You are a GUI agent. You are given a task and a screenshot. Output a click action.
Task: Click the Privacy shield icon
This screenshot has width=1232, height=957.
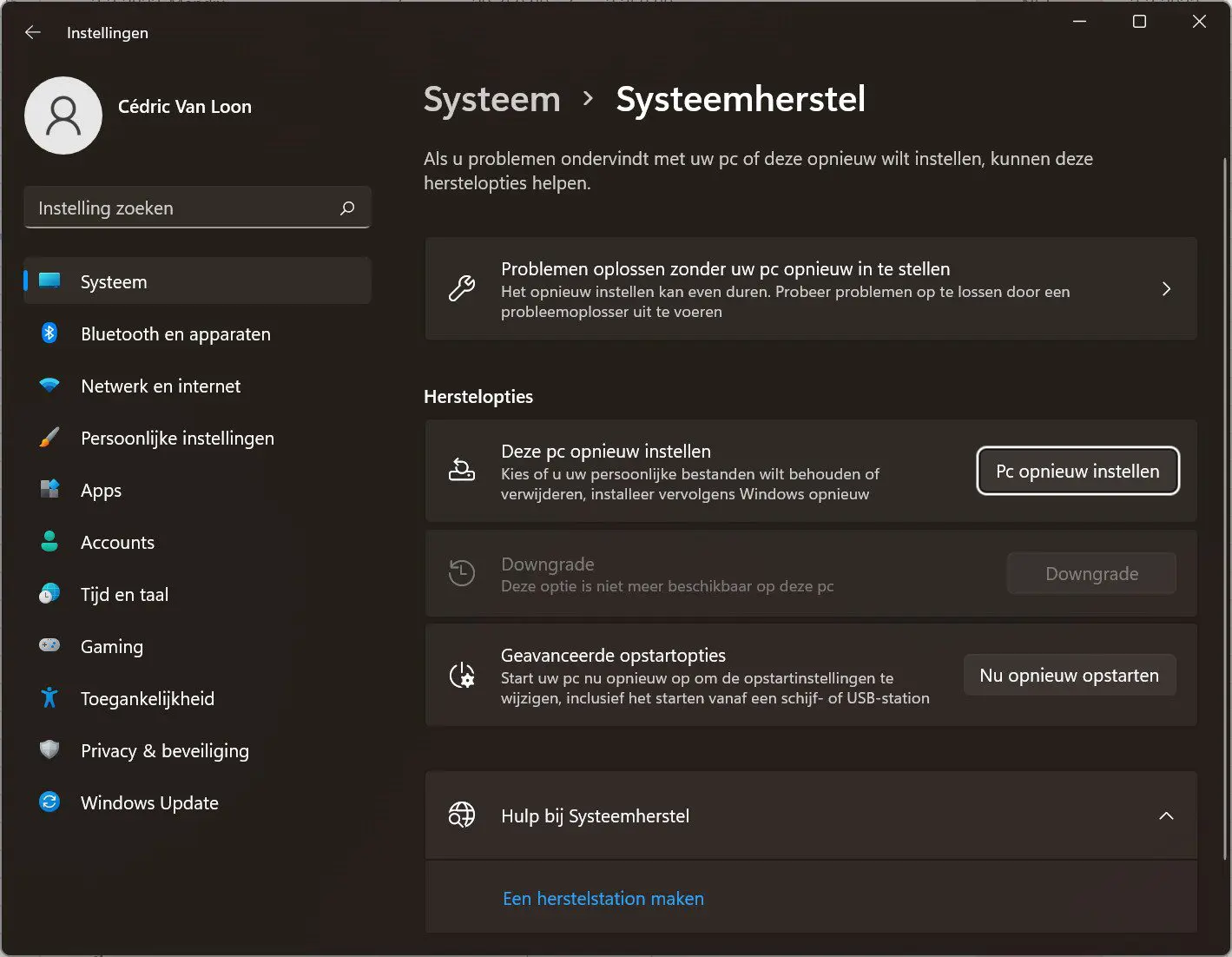(x=49, y=749)
